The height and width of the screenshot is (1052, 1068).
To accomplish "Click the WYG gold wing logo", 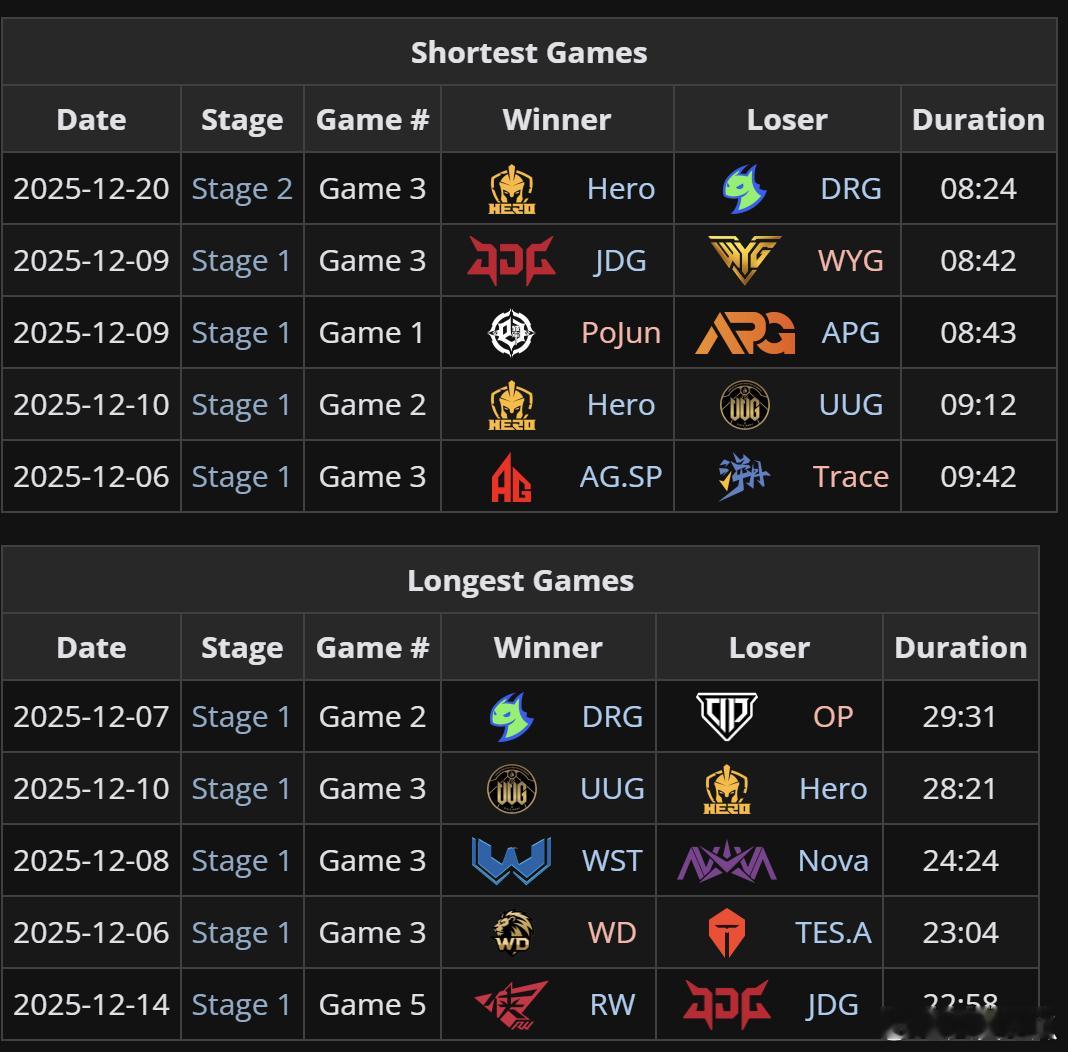I will (745, 261).
